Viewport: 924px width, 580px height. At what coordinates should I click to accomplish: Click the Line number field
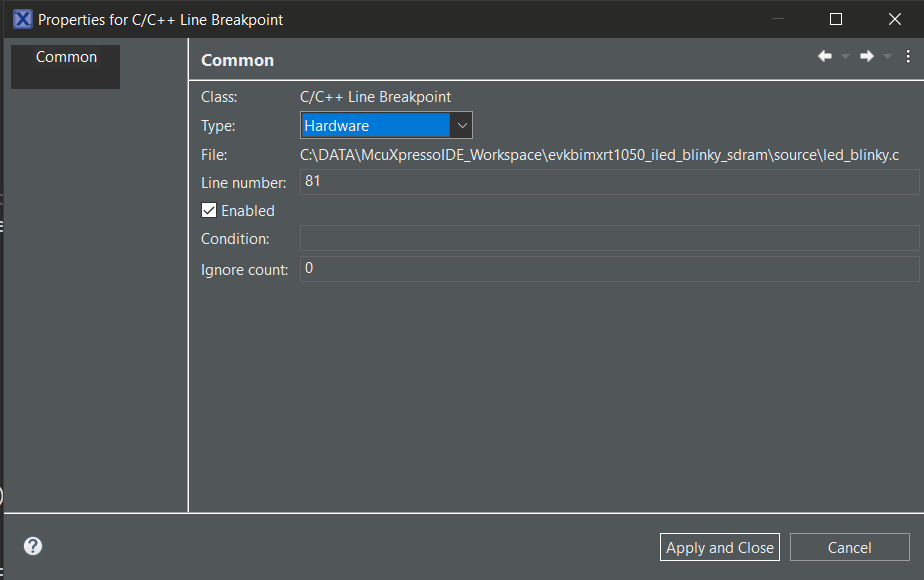609,182
